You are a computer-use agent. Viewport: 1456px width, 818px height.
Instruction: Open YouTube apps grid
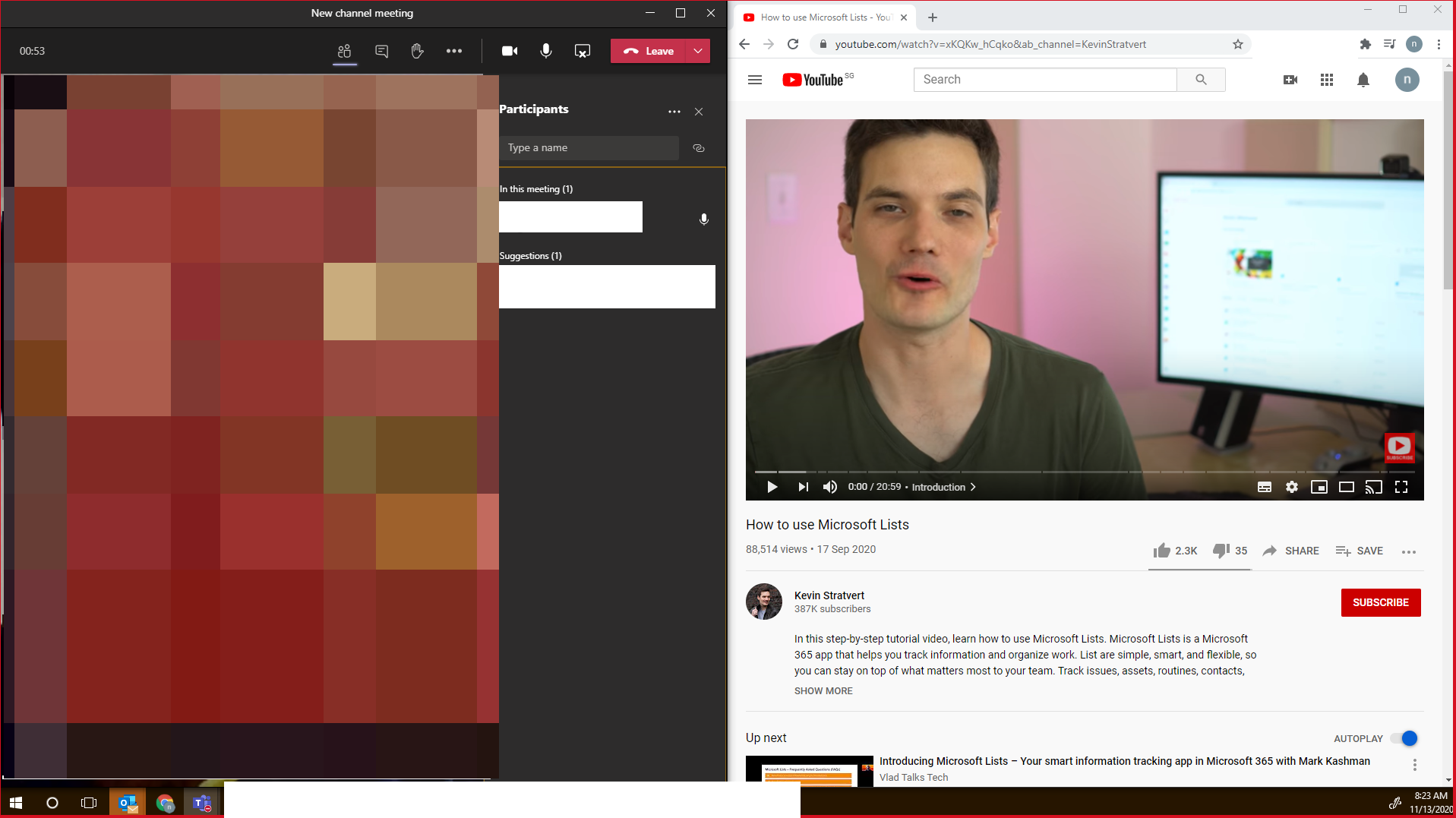[1327, 80]
